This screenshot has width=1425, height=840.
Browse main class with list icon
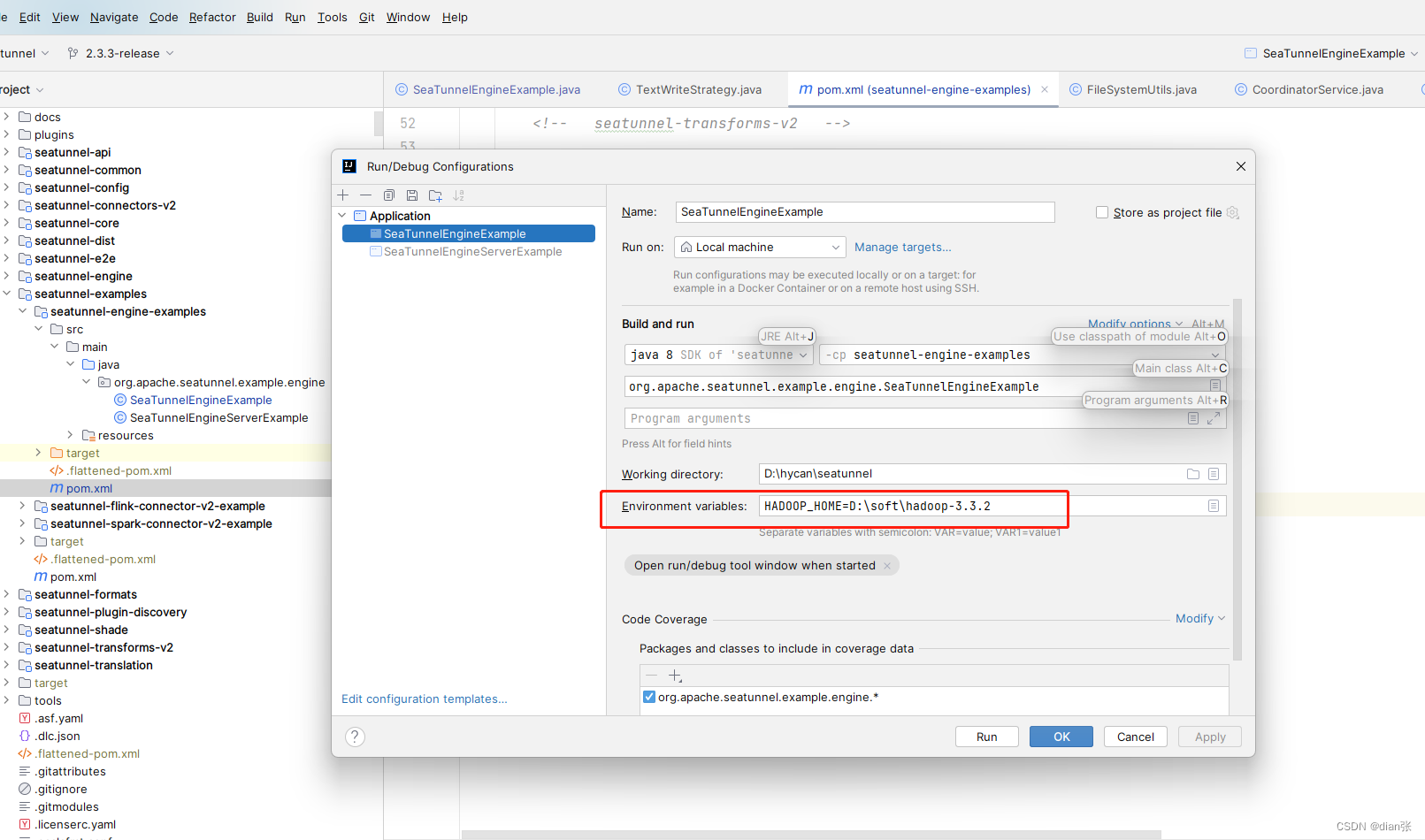click(1215, 386)
